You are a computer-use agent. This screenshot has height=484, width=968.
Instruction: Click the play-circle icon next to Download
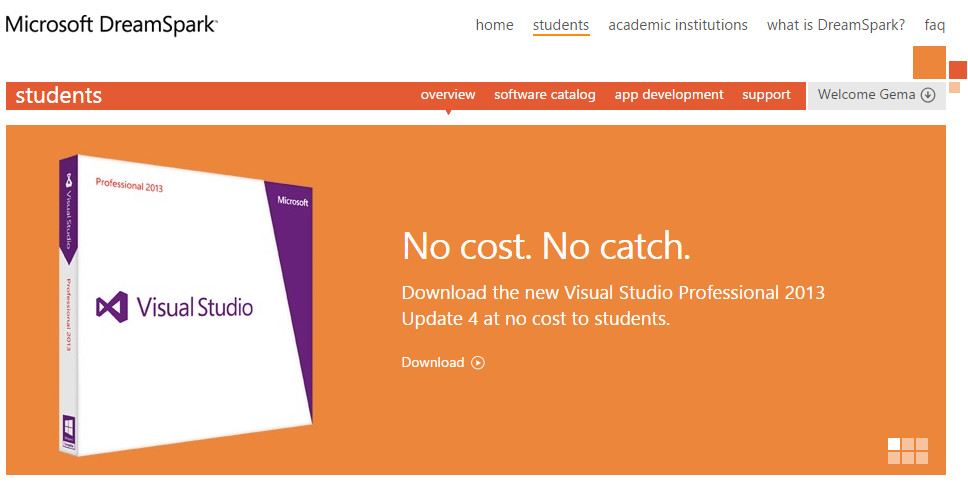tap(478, 362)
